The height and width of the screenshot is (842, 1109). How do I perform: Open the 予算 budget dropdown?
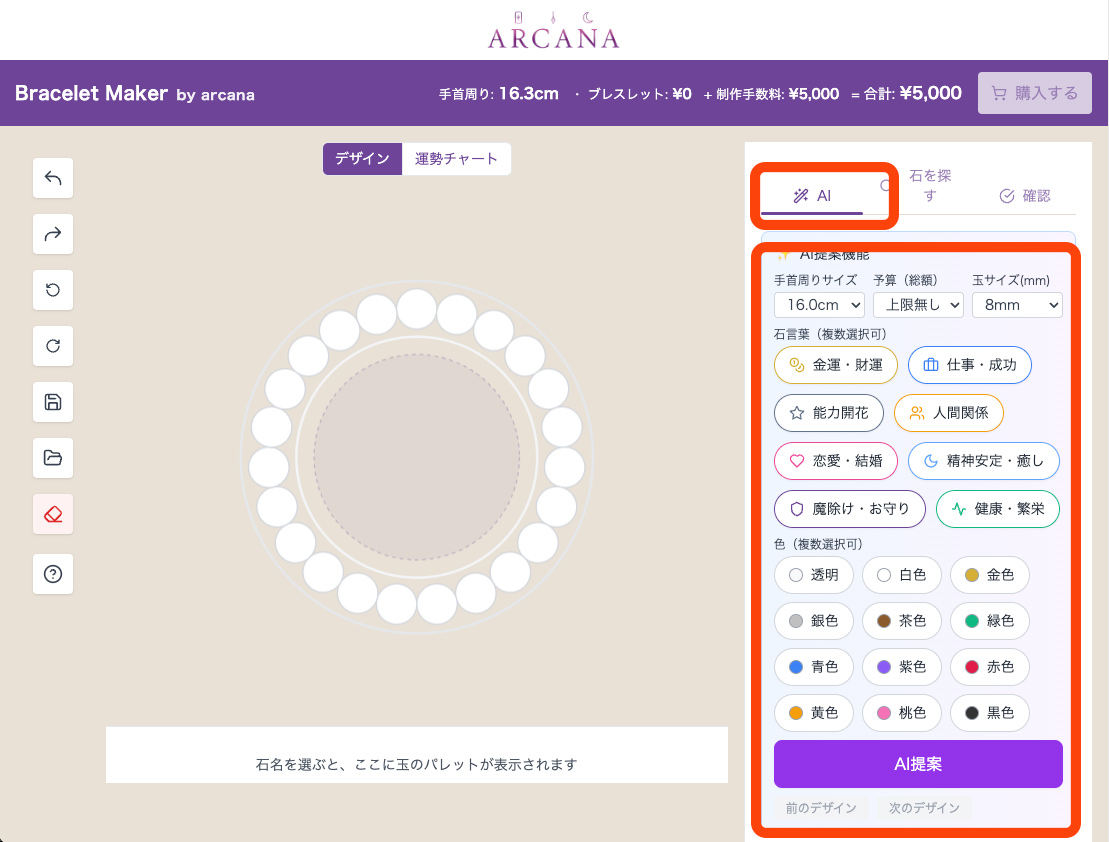[x=918, y=305]
